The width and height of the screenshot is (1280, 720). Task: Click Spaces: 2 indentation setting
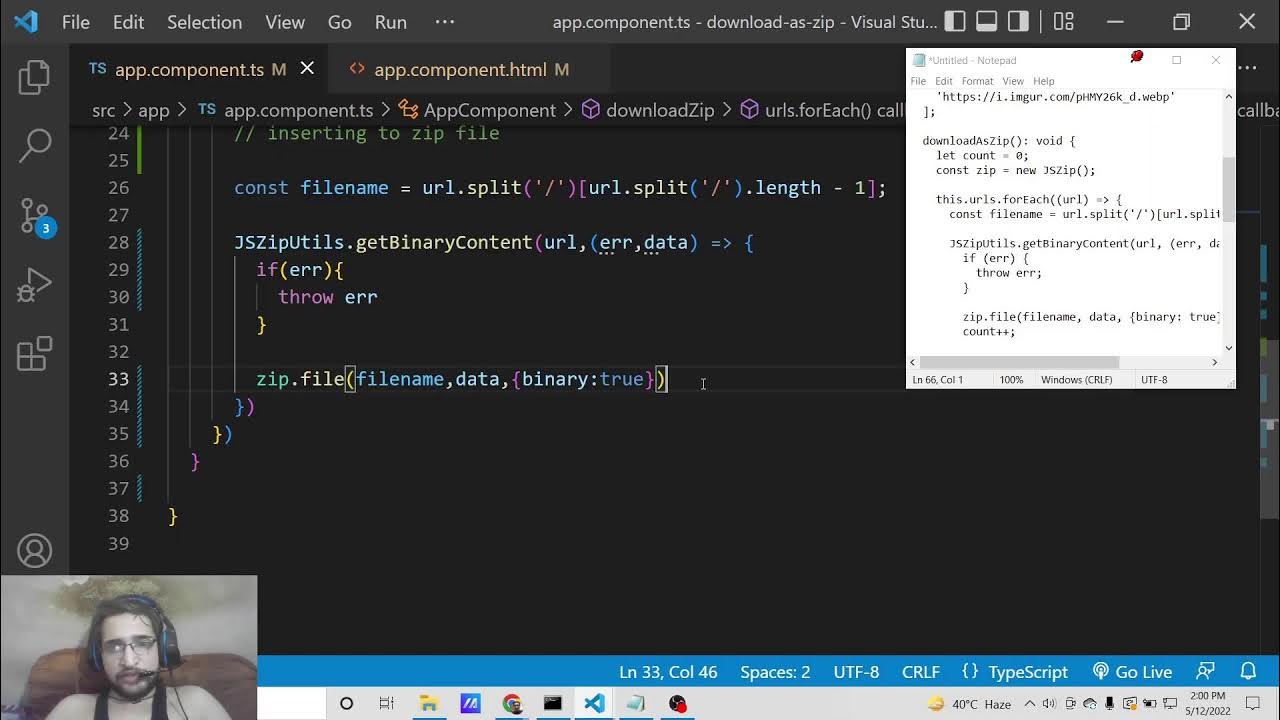(775, 672)
